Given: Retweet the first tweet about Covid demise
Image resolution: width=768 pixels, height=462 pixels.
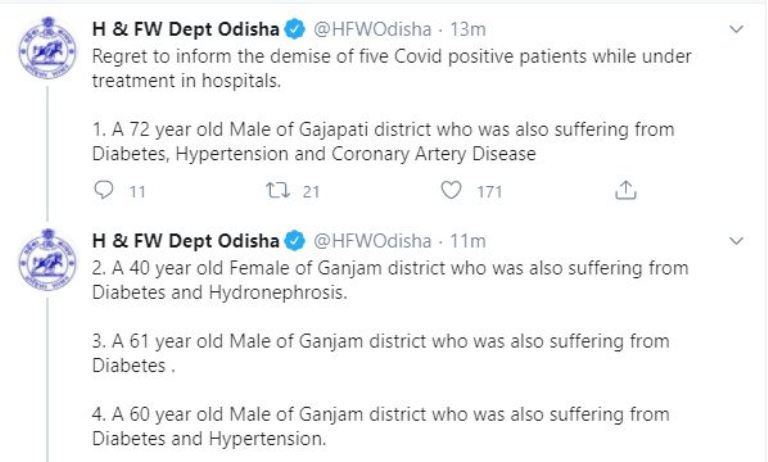Looking at the screenshot, I should coord(280,191).
